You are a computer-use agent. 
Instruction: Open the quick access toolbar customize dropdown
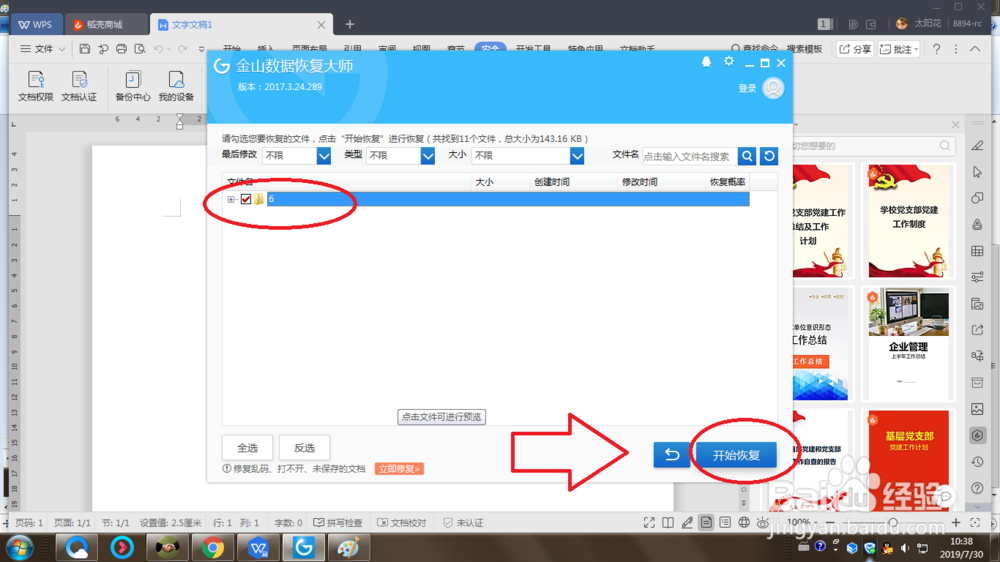(202, 49)
